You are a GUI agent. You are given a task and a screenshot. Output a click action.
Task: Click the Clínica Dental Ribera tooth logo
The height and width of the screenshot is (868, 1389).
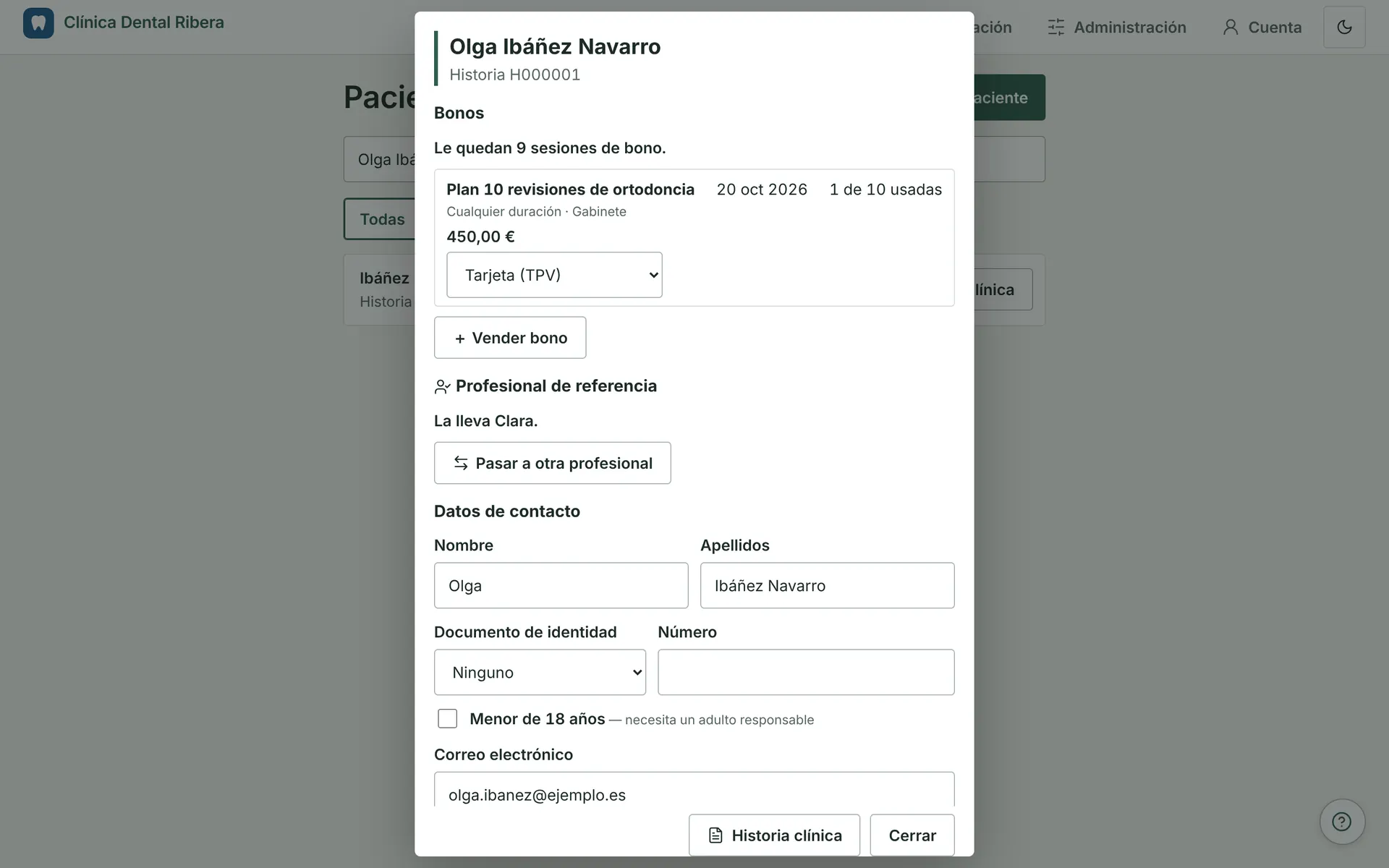coord(38,23)
